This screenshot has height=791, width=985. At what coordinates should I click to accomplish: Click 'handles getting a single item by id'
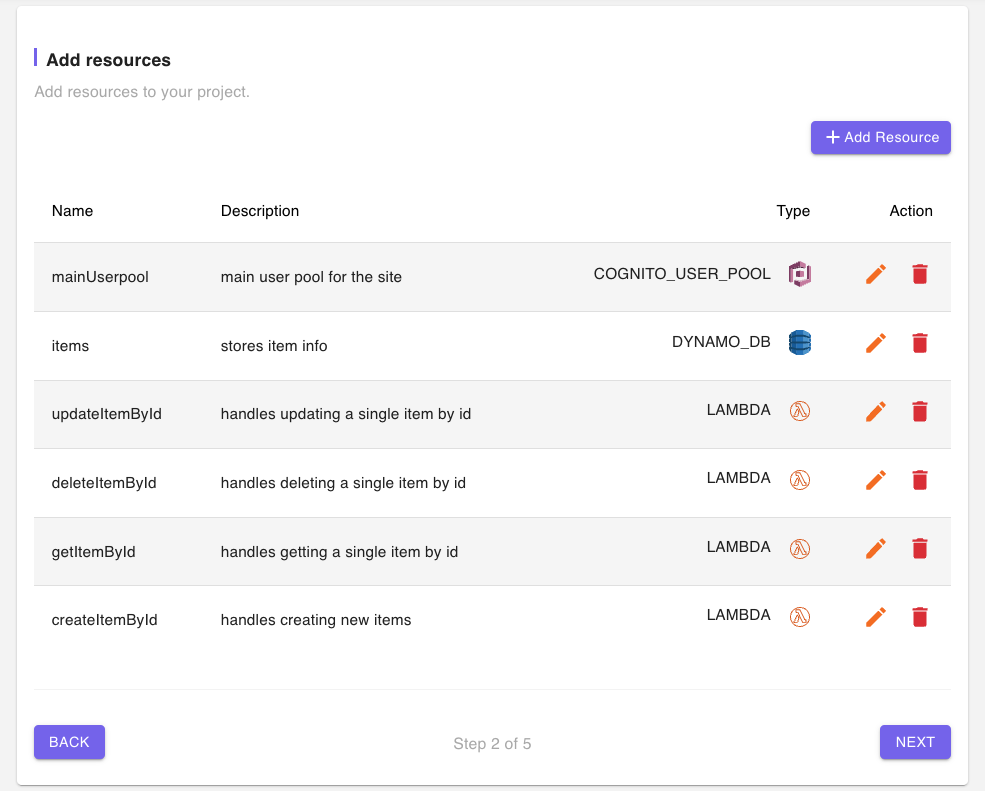click(339, 552)
